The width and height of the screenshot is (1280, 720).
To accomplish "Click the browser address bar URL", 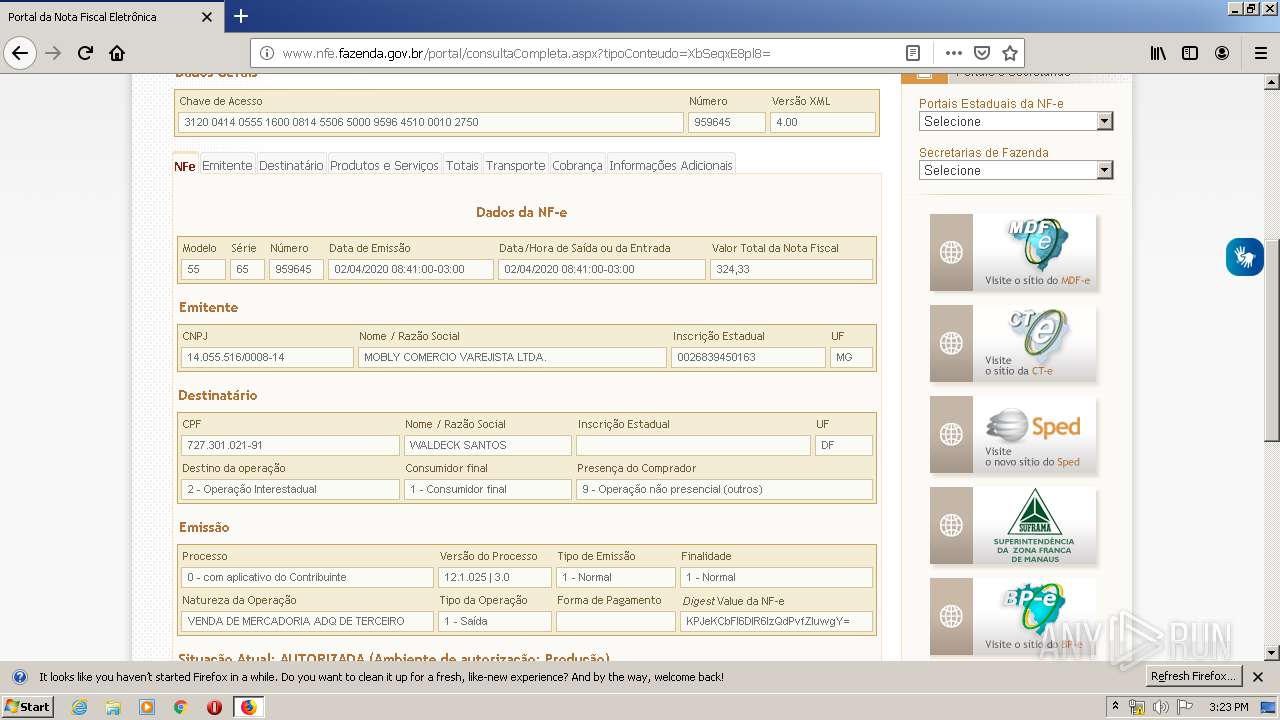I will point(526,53).
